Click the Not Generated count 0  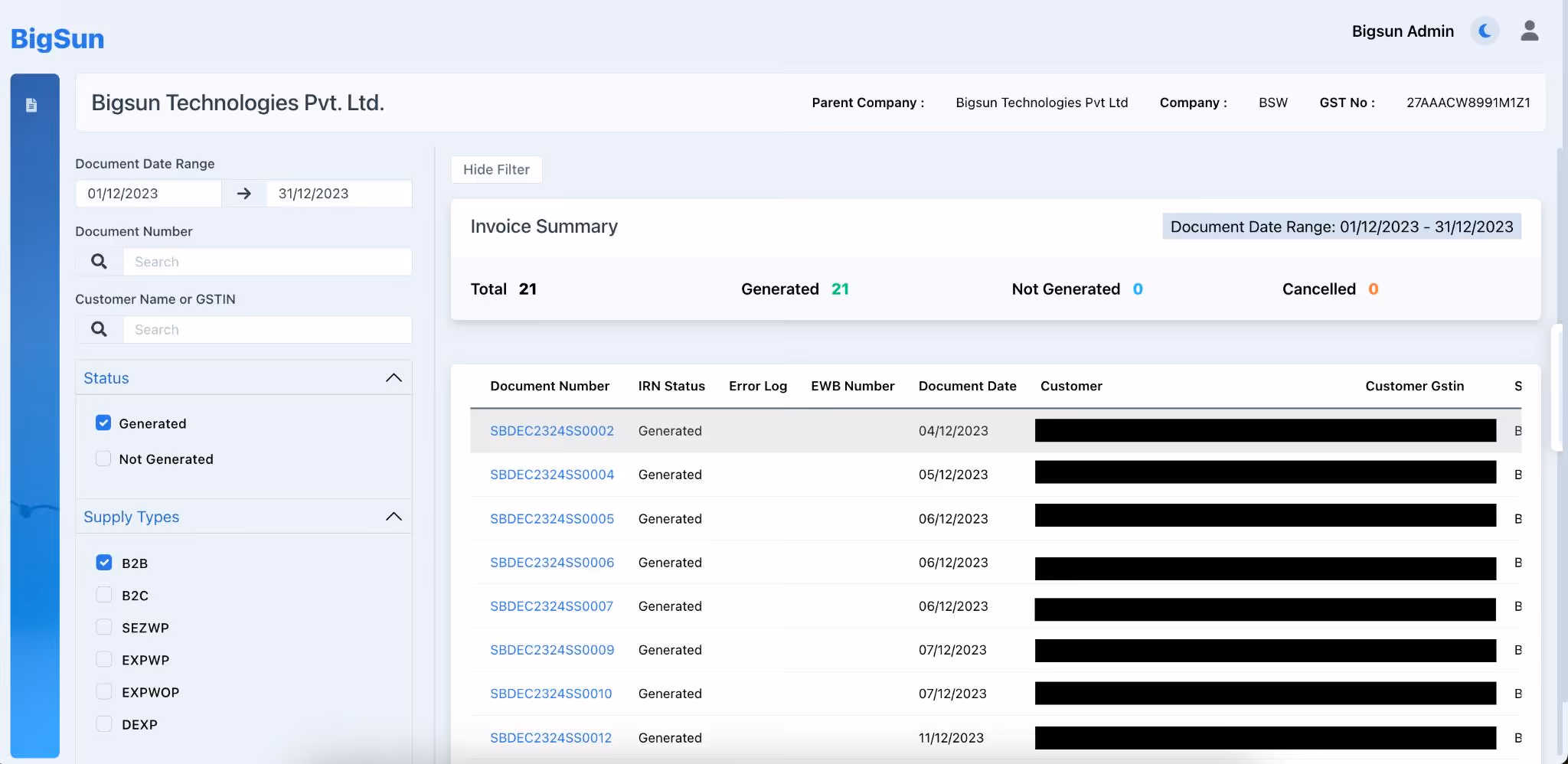point(1138,289)
